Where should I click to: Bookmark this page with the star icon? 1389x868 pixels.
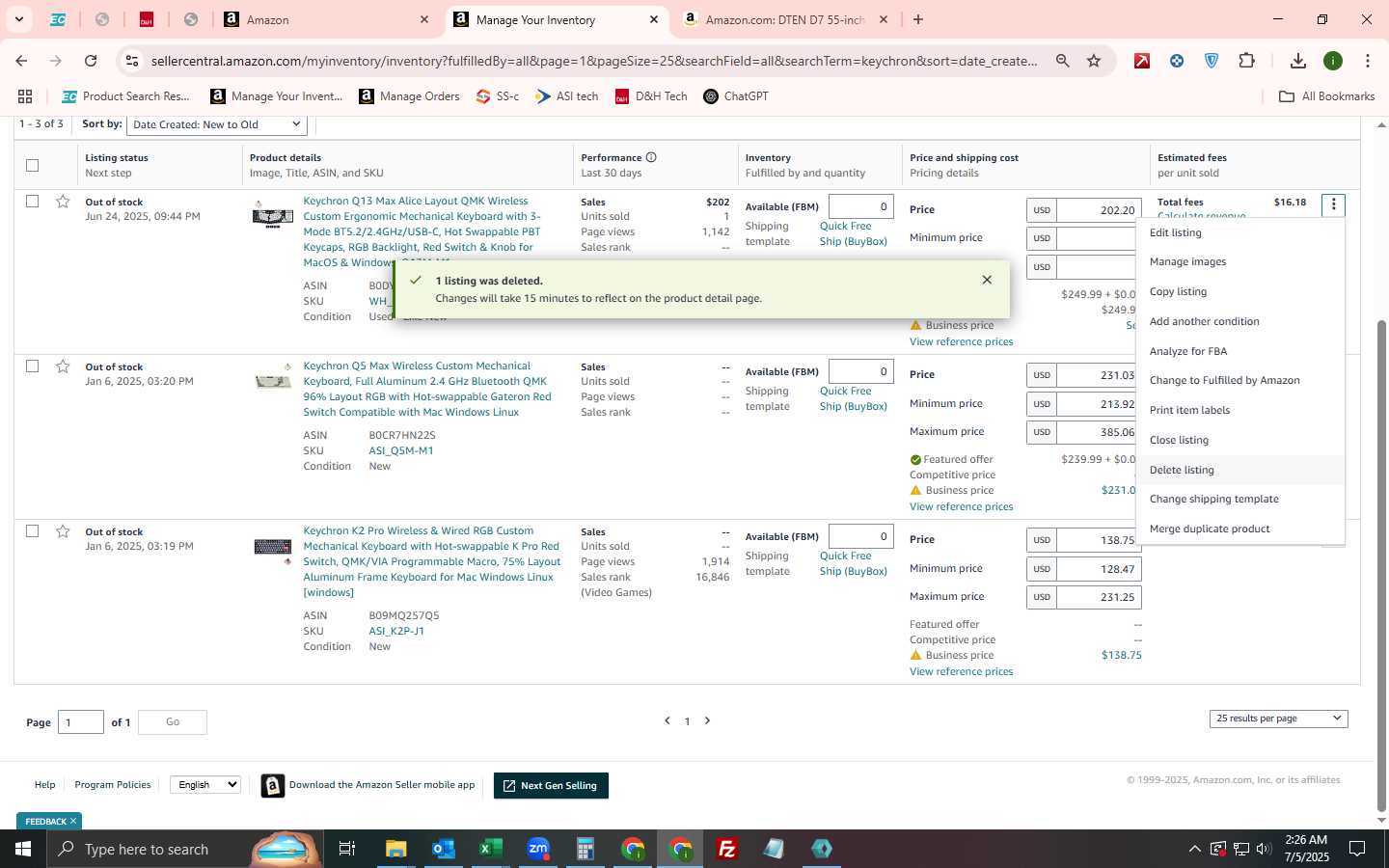pos(1094,61)
